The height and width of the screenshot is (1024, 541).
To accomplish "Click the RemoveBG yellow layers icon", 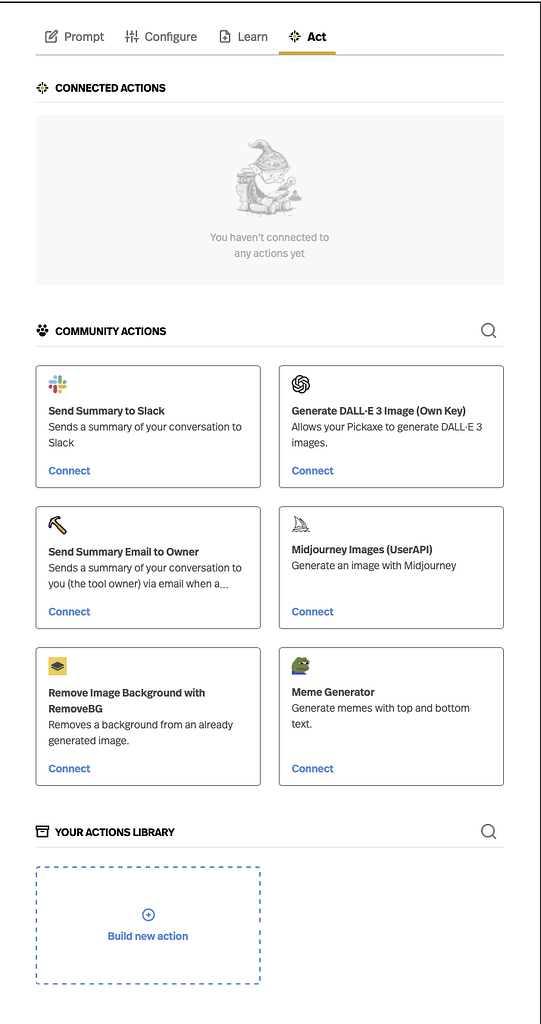I will 57,666.
